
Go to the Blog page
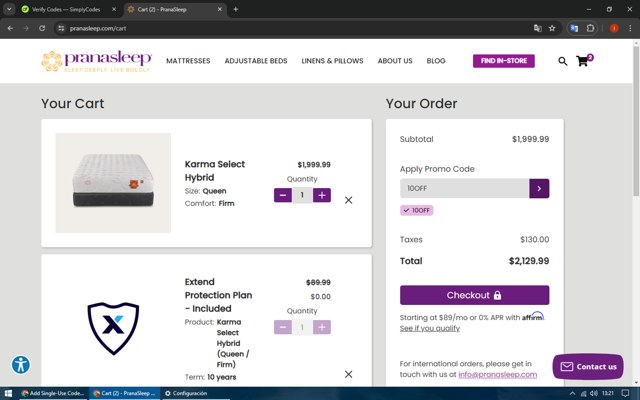tap(436, 61)
